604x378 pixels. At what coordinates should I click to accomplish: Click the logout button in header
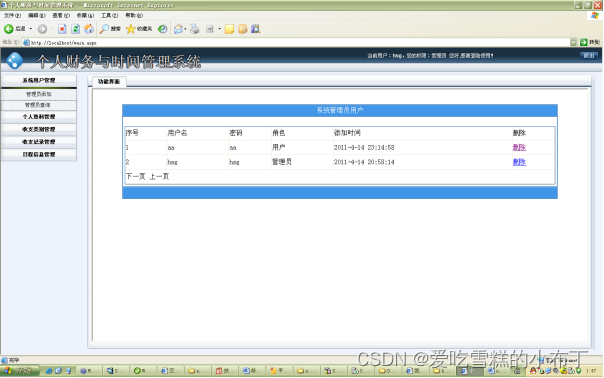tap(589, 55)
